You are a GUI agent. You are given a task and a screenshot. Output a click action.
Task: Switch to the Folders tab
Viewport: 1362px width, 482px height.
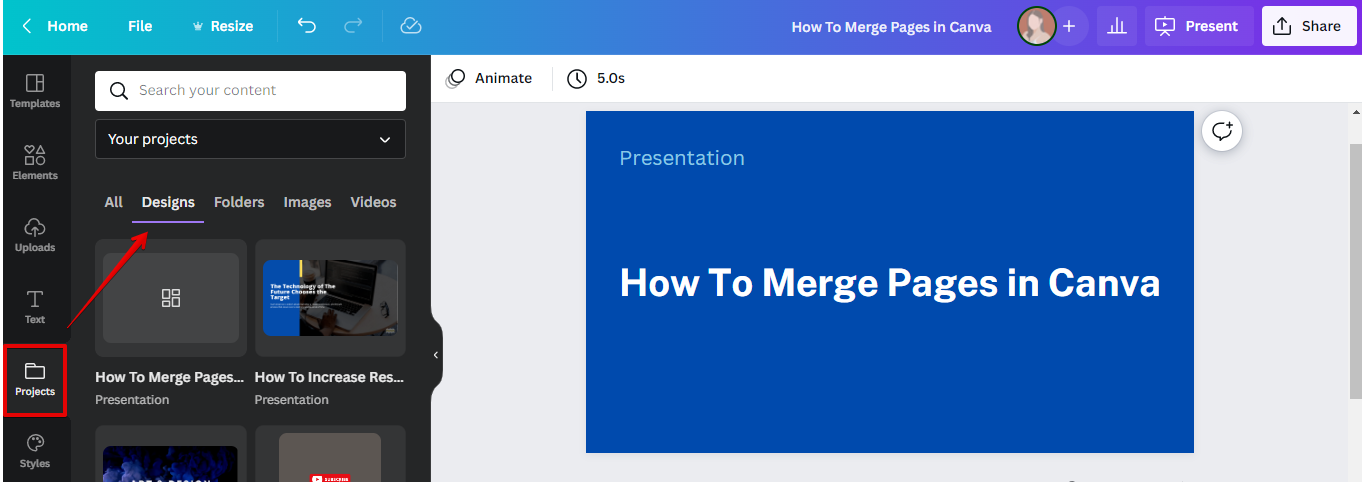[239, 202]
